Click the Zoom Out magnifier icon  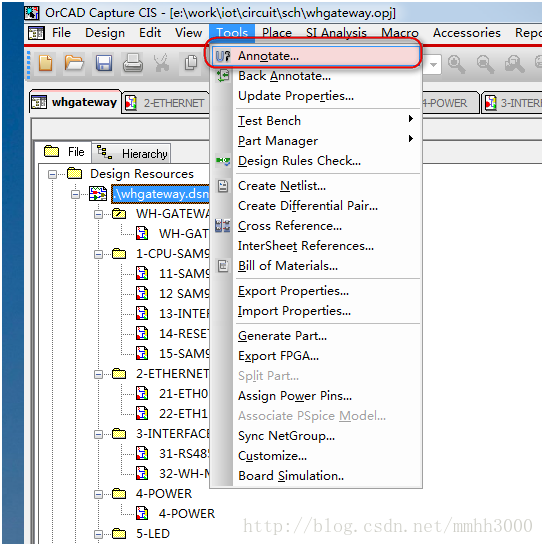click(x=485, y=64)
